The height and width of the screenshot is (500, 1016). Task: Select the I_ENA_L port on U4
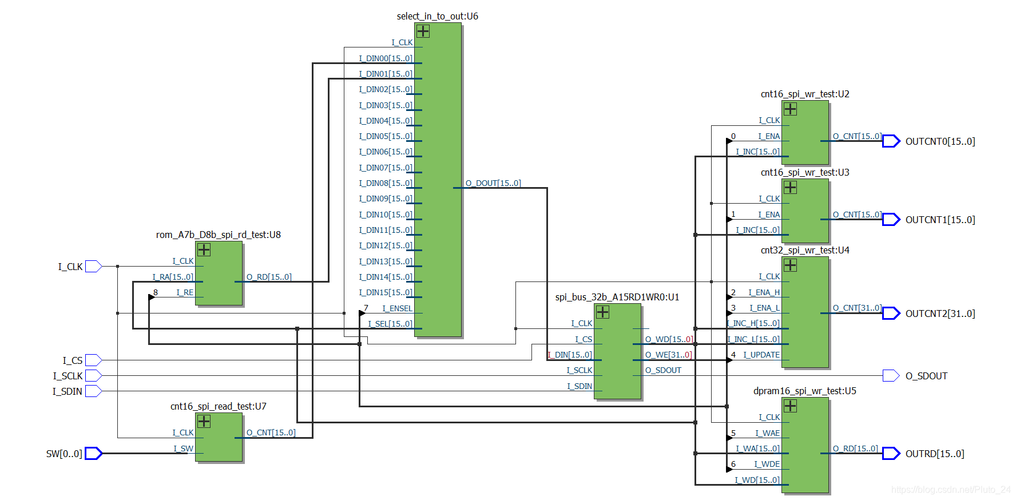(x=764, y=308)
